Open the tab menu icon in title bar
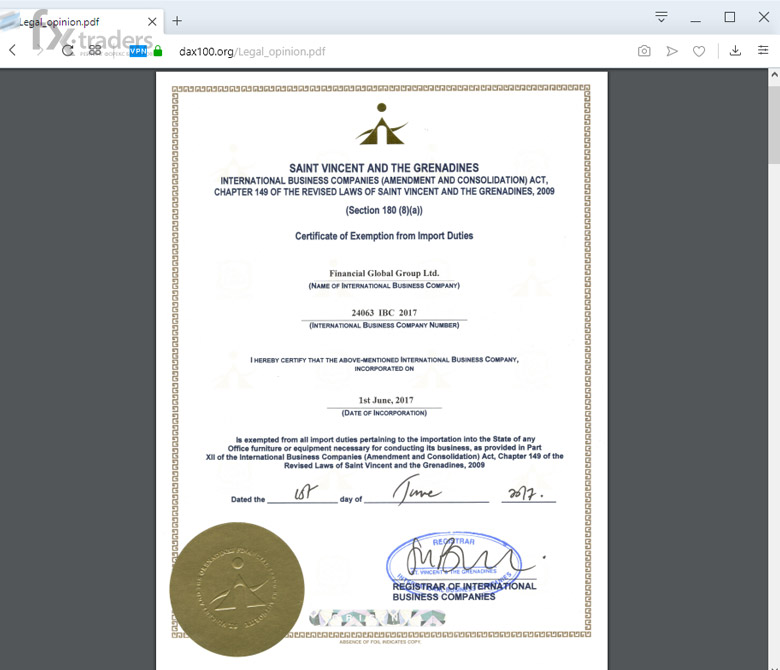Viewport: 780px width, 670px height. tap(661, 17)
